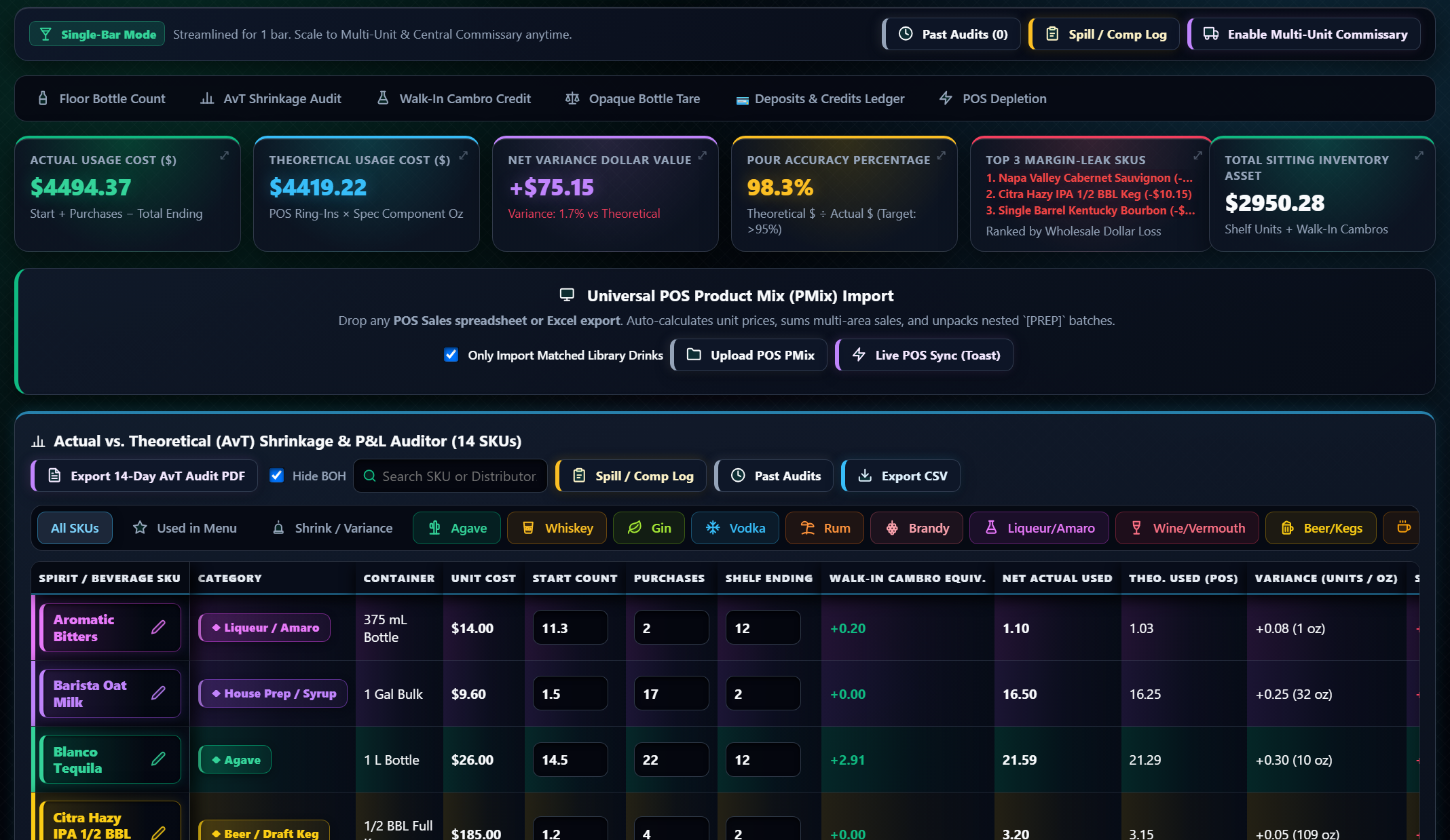Edit Aromatic Bitters with pencil icon
Image resolution: width=1450 pixels, height=840 pixels.
tap(158, 628)
